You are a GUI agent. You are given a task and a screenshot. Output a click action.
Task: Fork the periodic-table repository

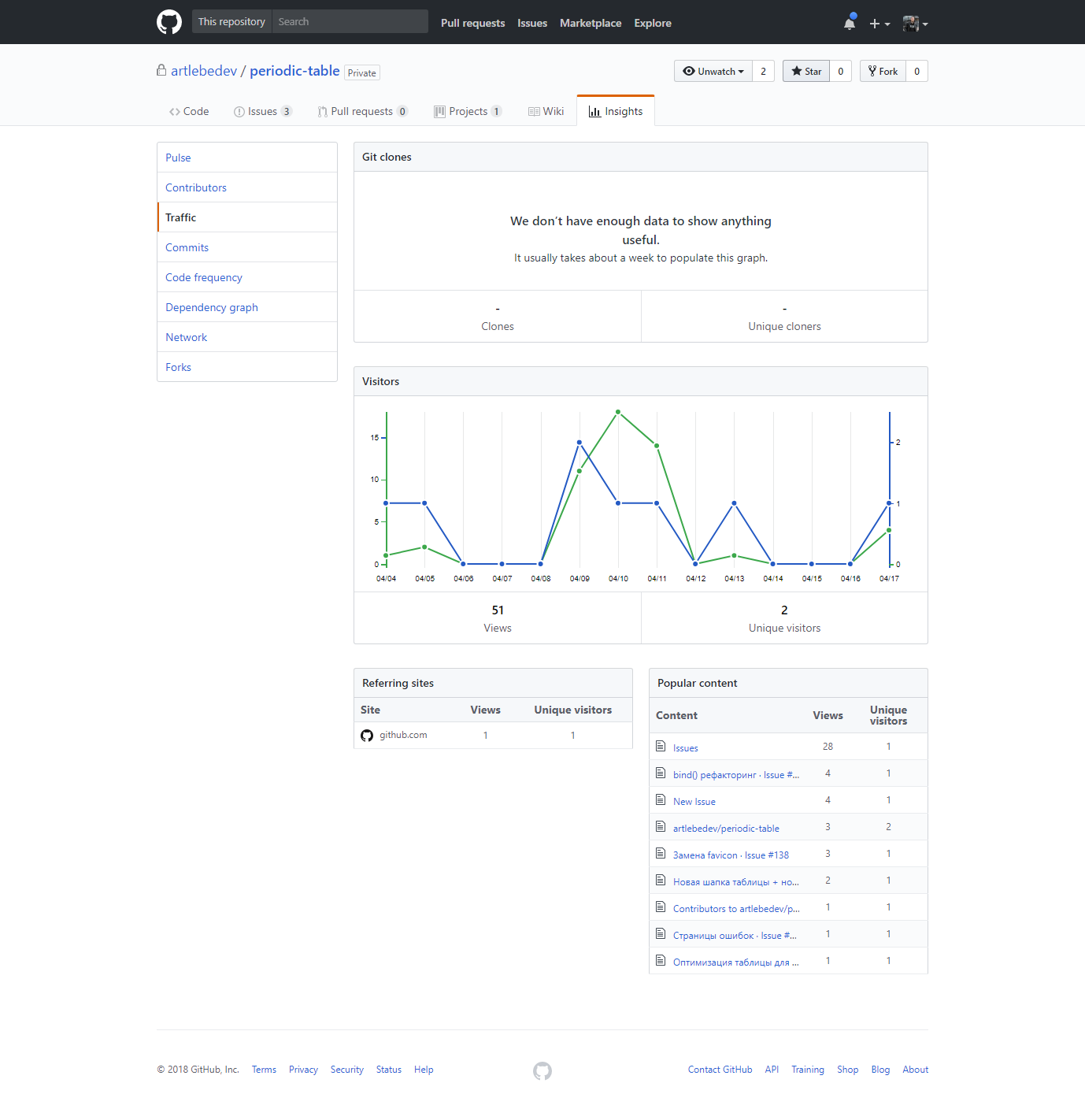[x=883, y=71]
